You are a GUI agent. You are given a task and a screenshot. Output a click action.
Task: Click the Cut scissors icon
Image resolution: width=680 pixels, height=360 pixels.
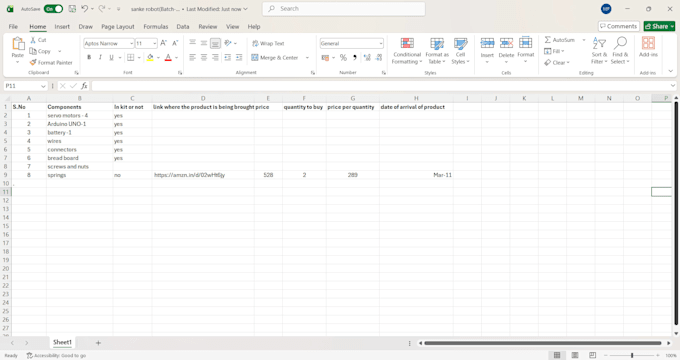(x=33, y=40)
